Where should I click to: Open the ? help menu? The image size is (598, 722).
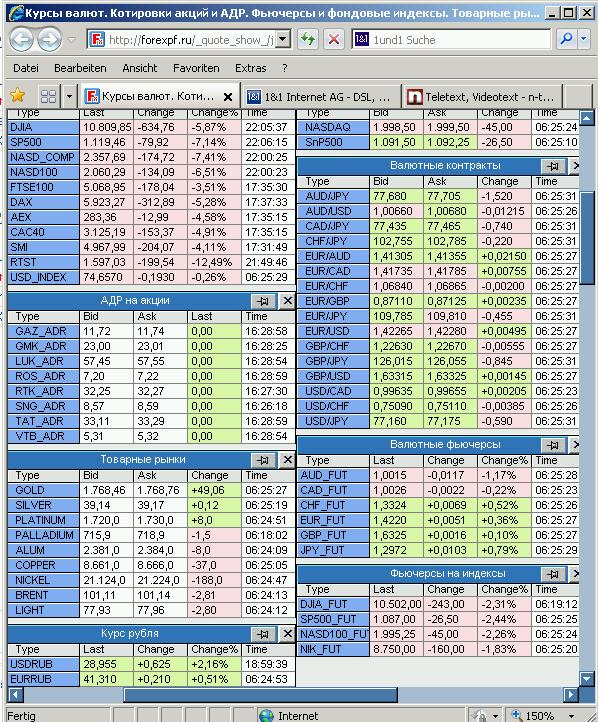click(x=284, y=68)
